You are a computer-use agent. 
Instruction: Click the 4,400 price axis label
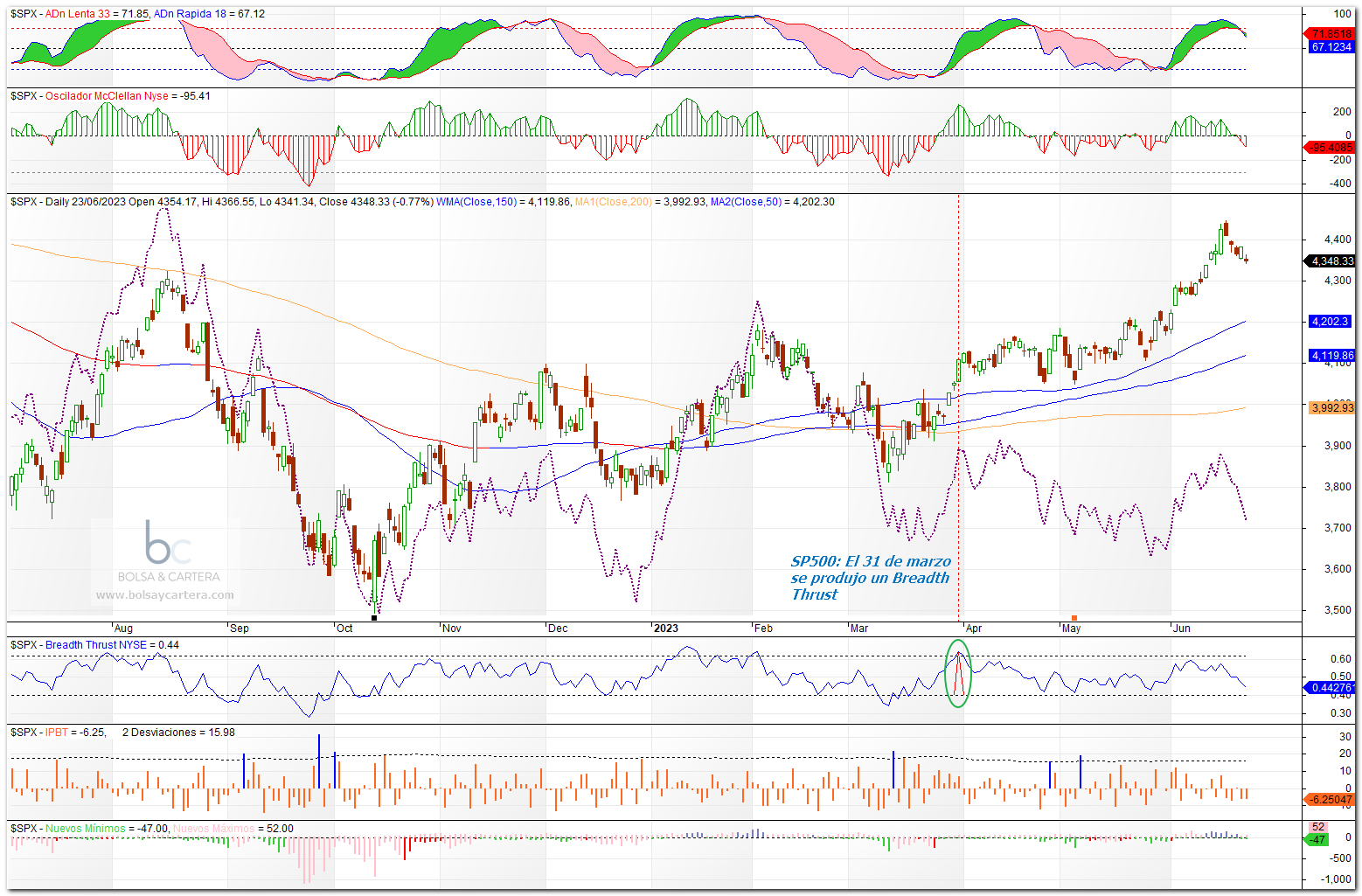[1338, 240]
